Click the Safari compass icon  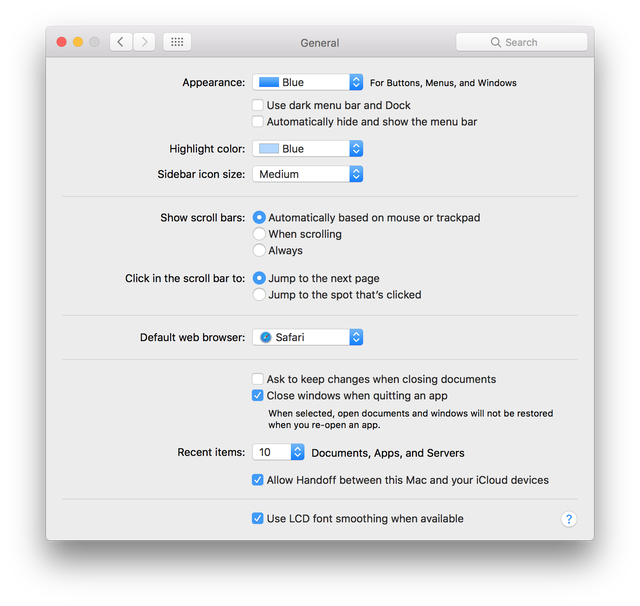[x=266, y=338]
